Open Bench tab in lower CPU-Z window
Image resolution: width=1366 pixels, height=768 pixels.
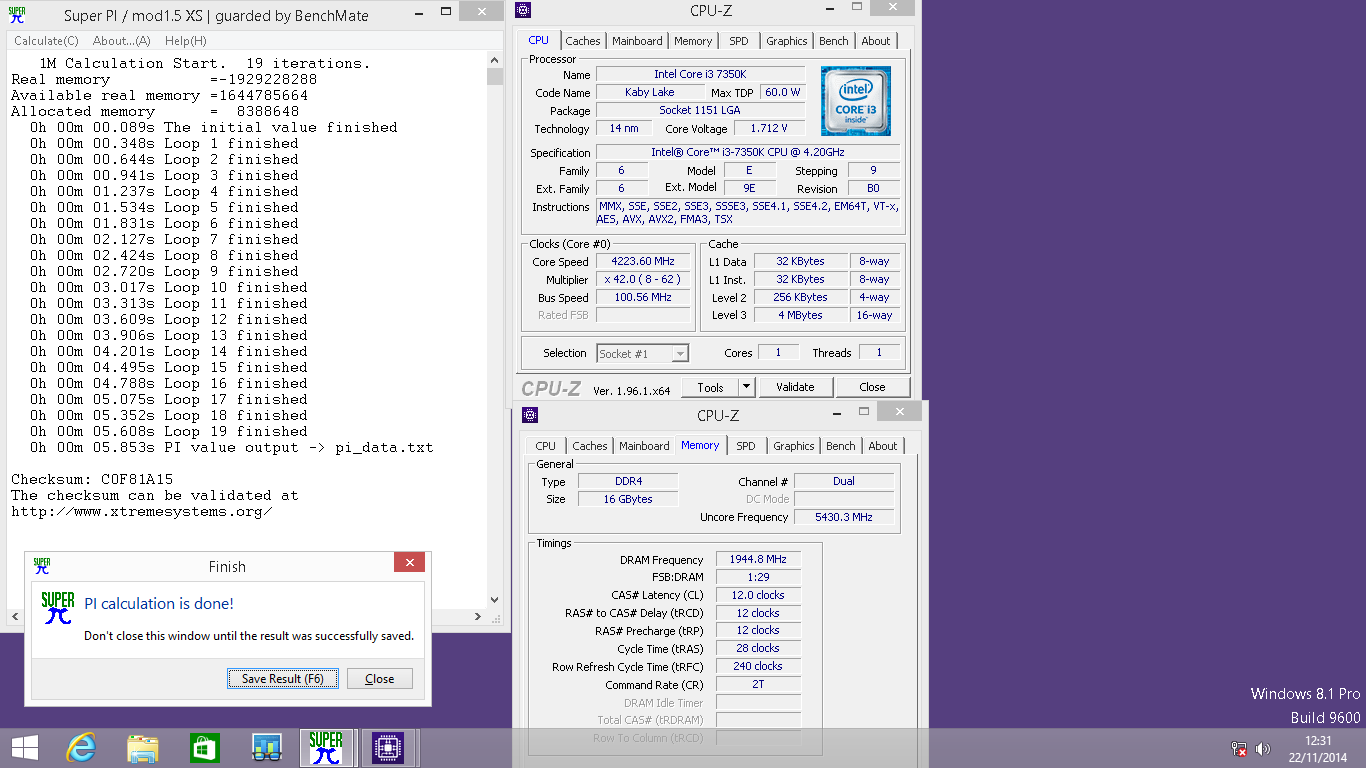841,446
